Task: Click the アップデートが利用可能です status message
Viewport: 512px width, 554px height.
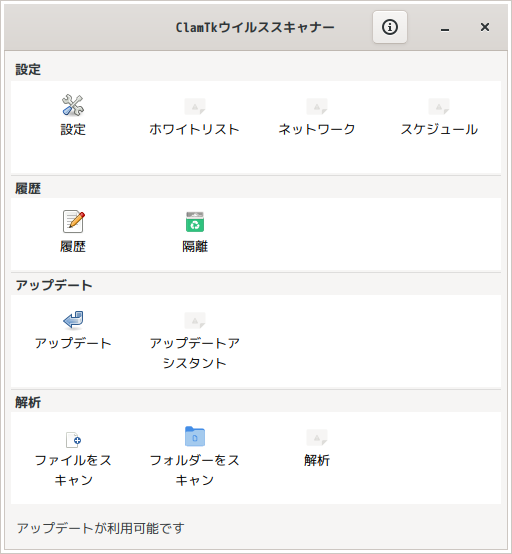Action: point(101,528)
